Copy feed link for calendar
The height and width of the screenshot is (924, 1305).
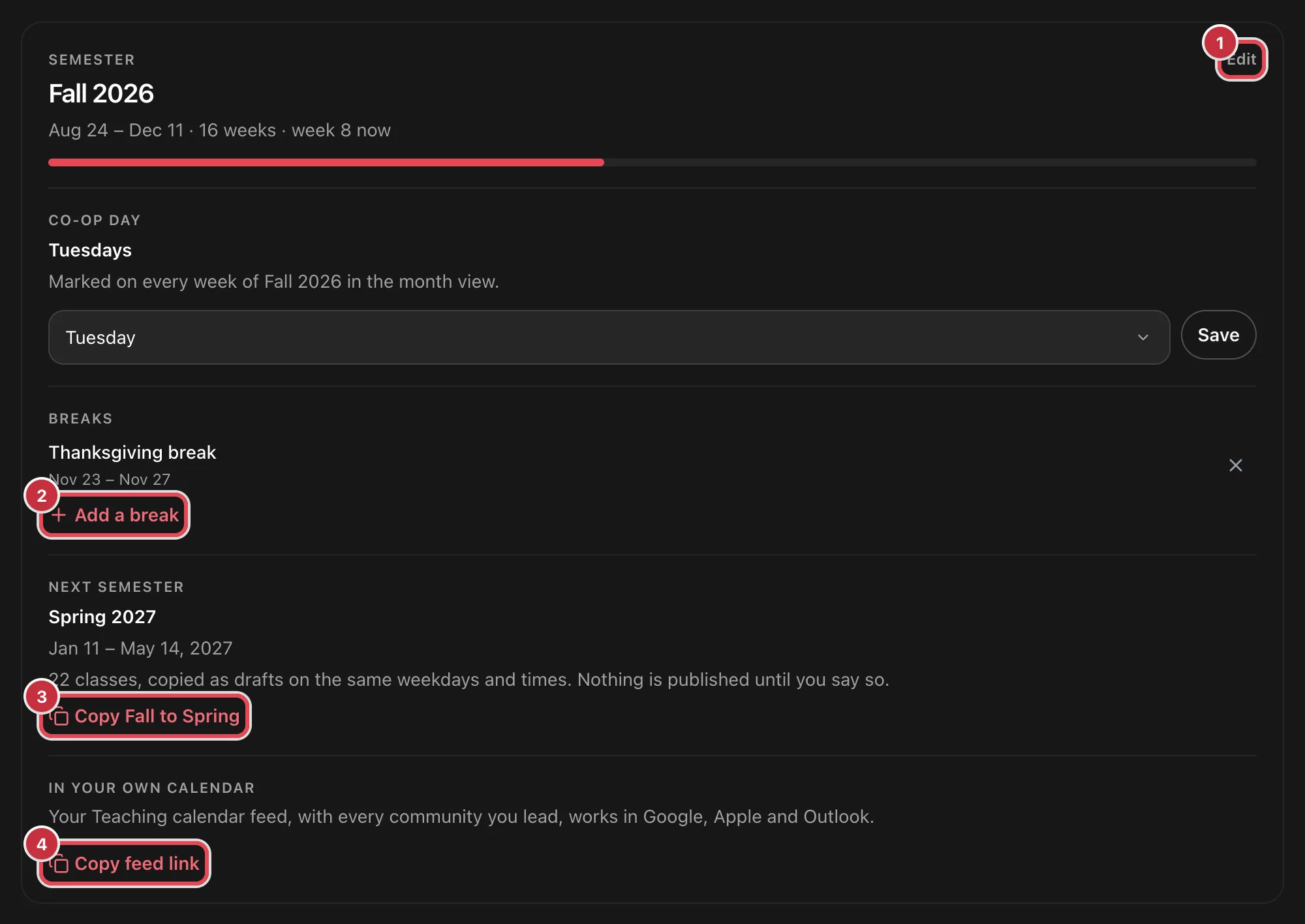pyautogui.click(x=124, y=863)
